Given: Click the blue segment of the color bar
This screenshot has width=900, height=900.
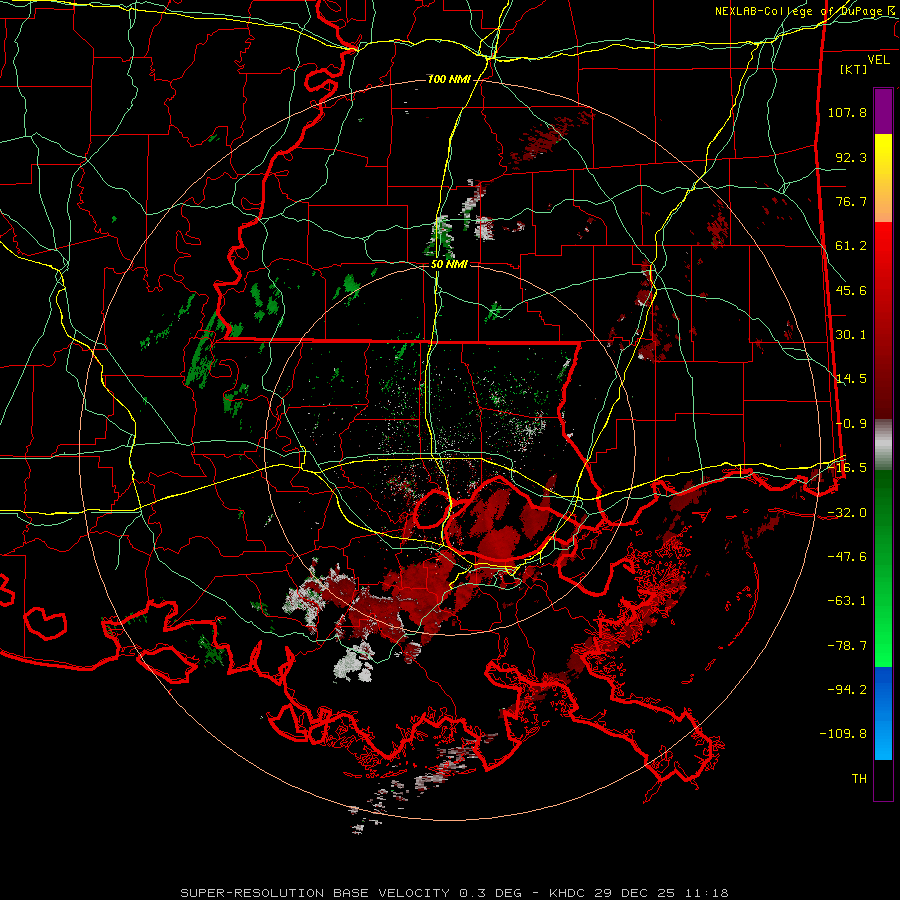Looking at the screenshot, I should (x=883, y=713).
